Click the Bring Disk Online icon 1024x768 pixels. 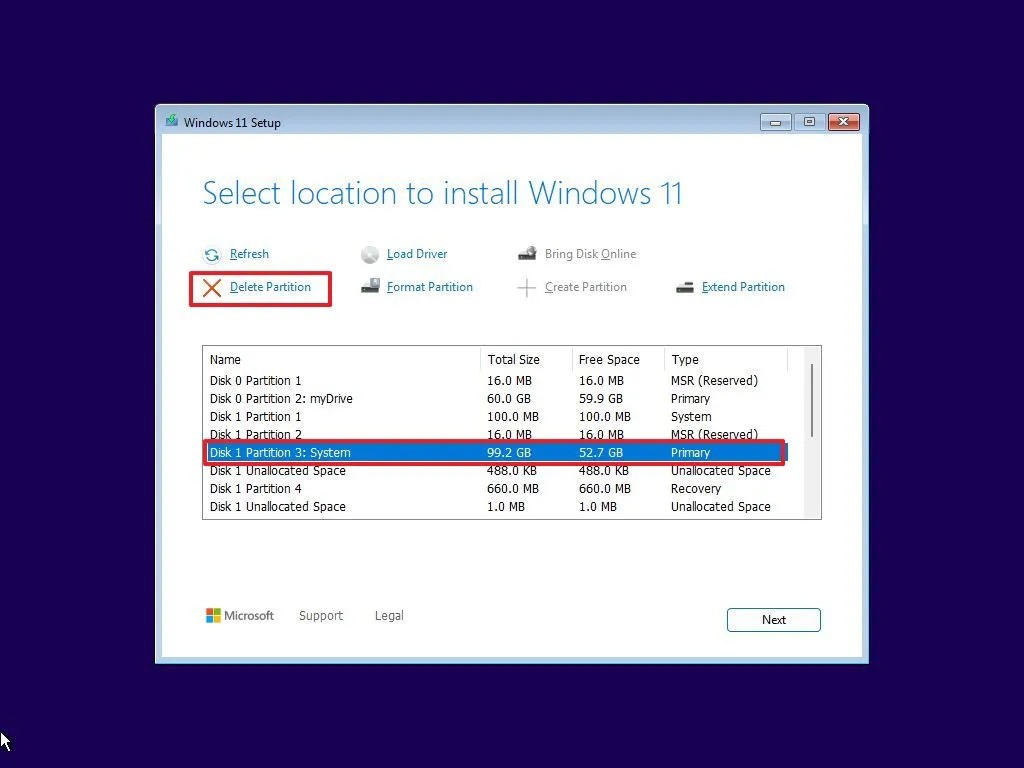[x=527, y=253]
